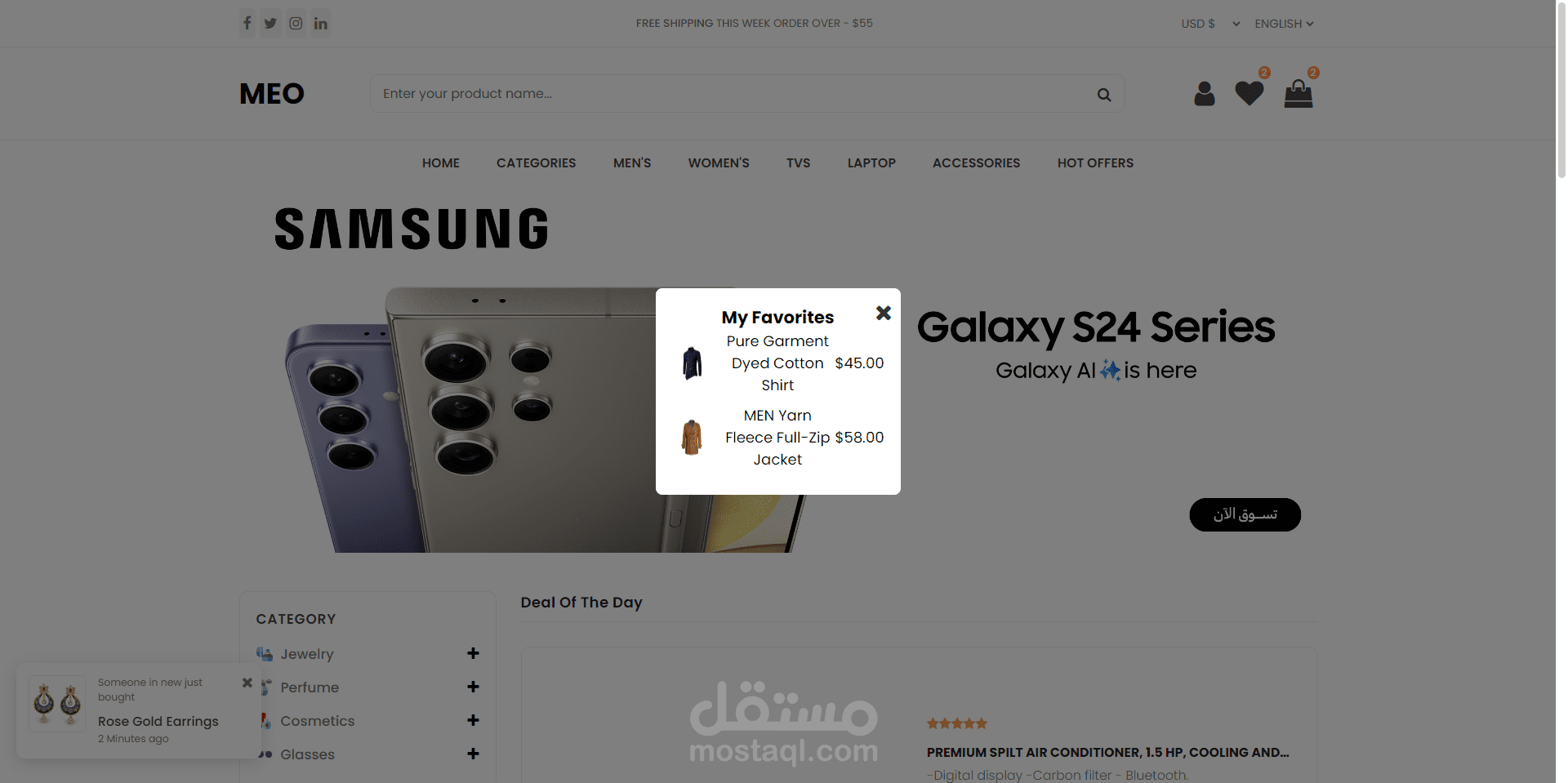The width and height of the screenshot is (1568, 783).
Task: Open the ENGLISH language dropdown
Action: pyautogui.click(x=1285, y=24)
